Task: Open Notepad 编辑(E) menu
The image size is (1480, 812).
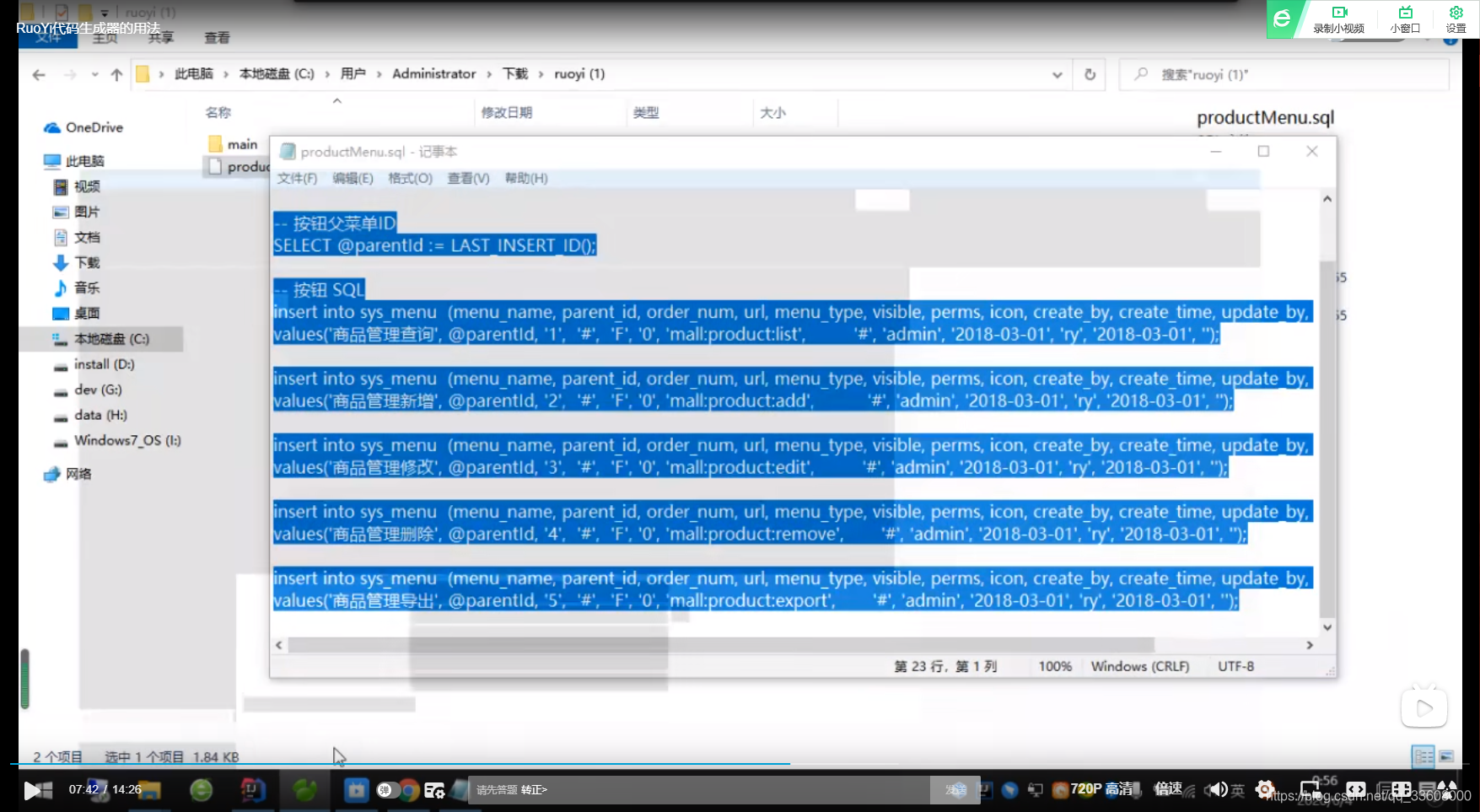Action: (x=353, y=178)
